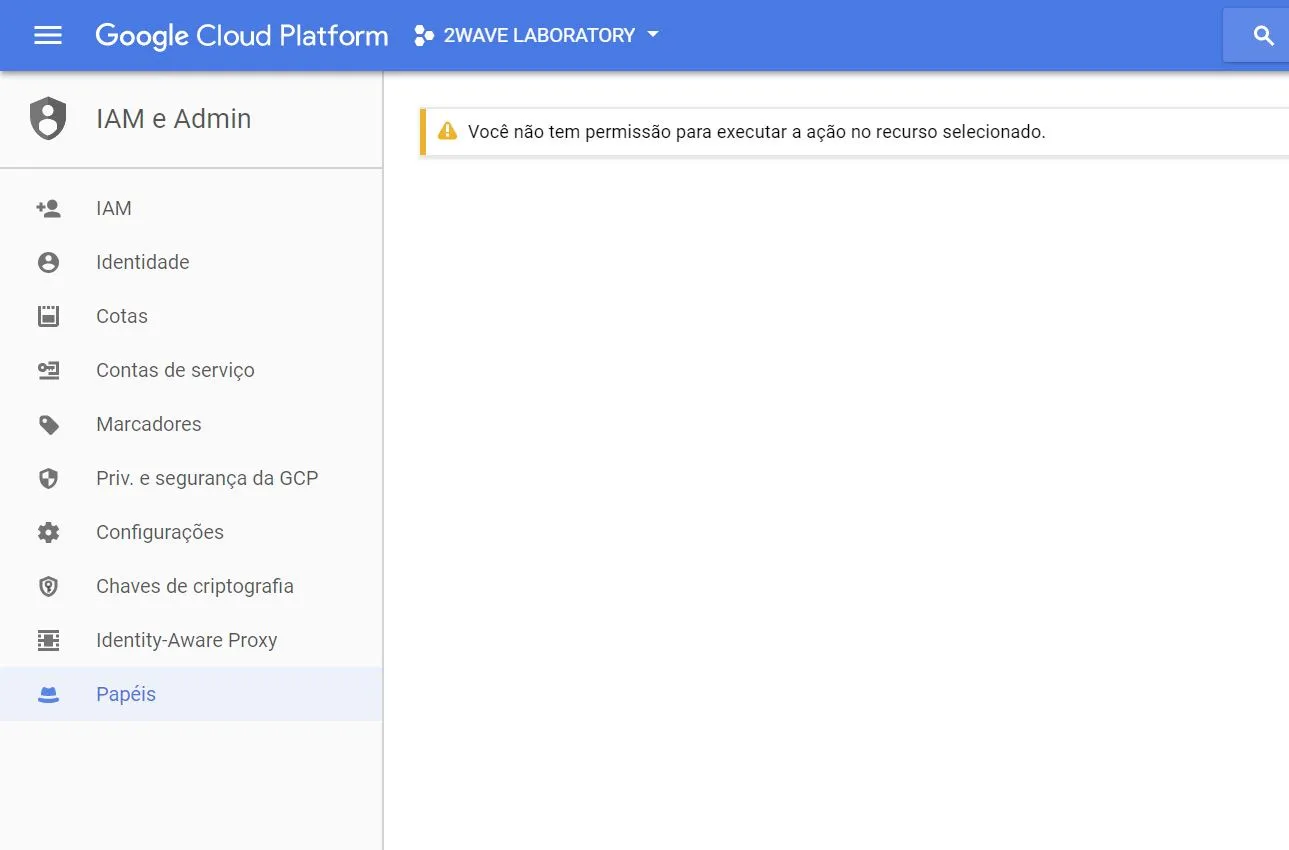
Task: Navigate to Contas de serviço
Action: [x=191, y=370]
